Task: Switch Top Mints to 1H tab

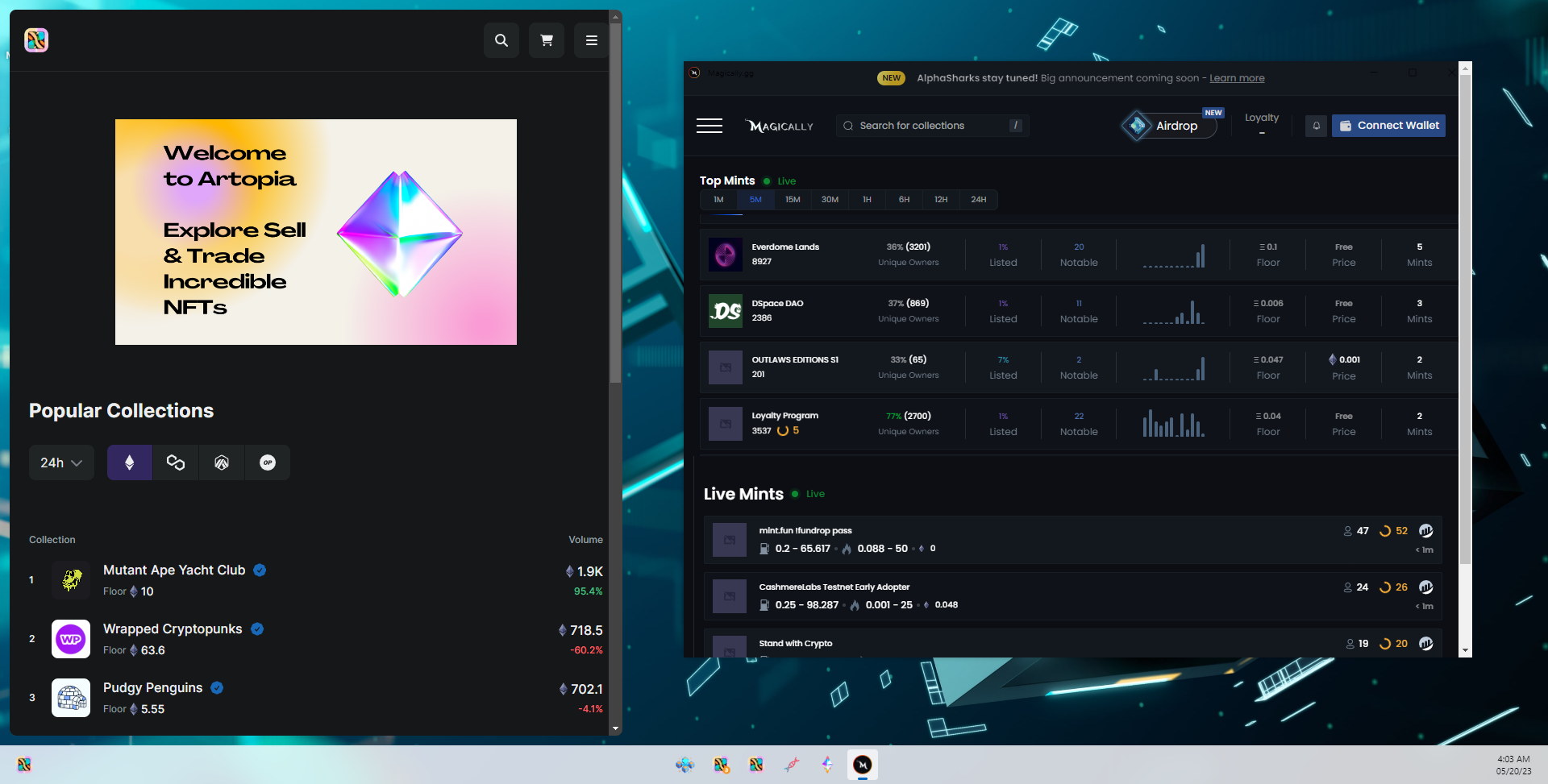Action: tap(867, 200)
